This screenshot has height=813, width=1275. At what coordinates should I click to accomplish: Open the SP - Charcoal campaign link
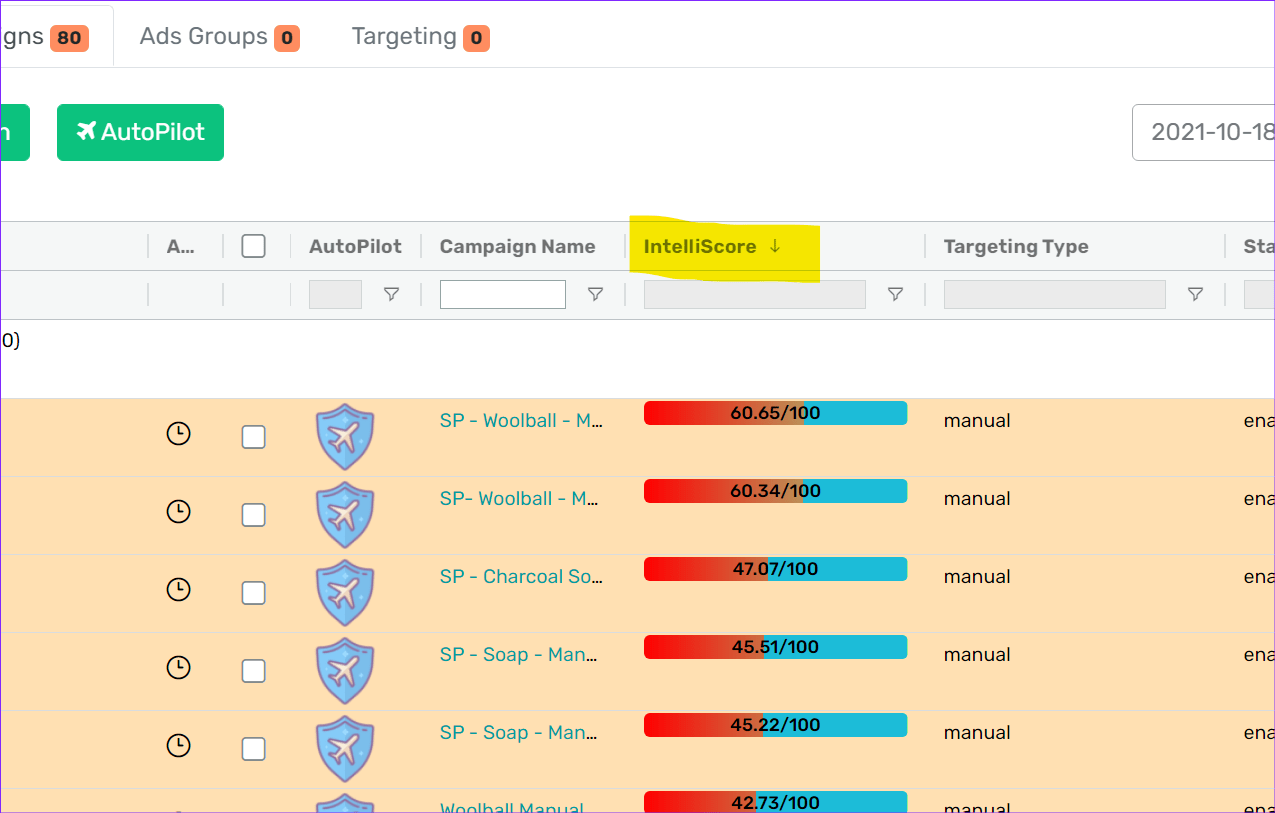pyautogui.click(x=521, y=576)
